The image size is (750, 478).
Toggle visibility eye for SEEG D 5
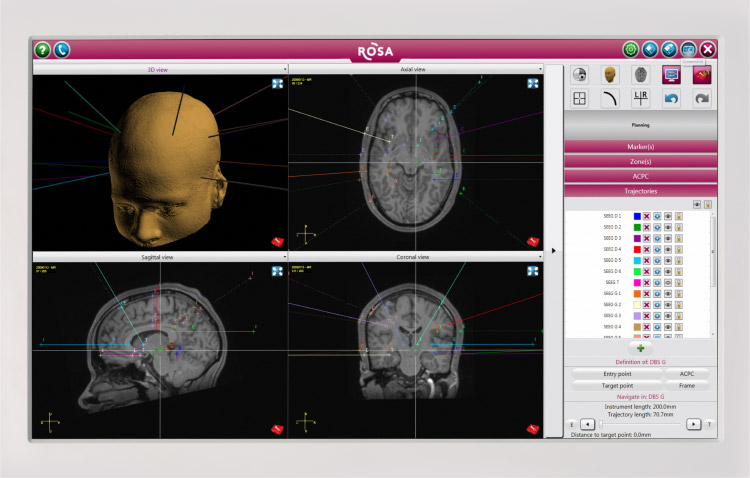coord(668,260)
